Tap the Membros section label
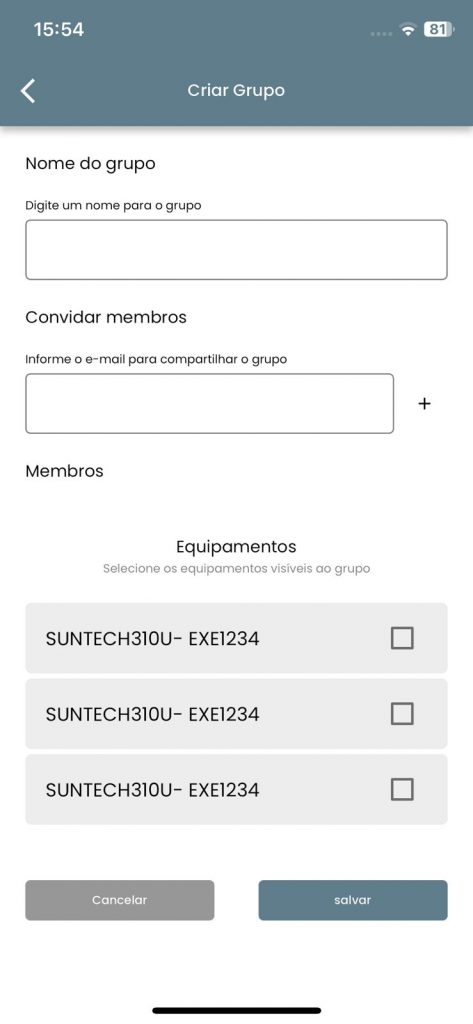 coord(64,471)
